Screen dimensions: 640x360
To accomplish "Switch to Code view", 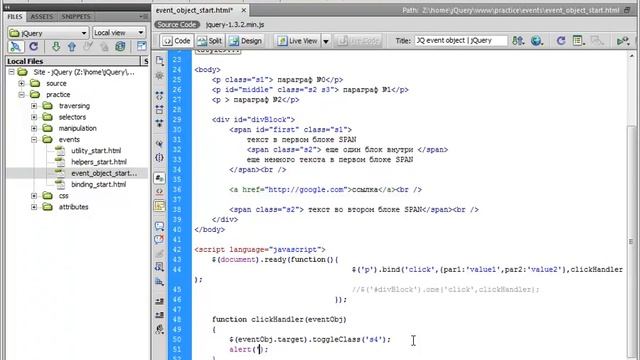I will 177,41.
